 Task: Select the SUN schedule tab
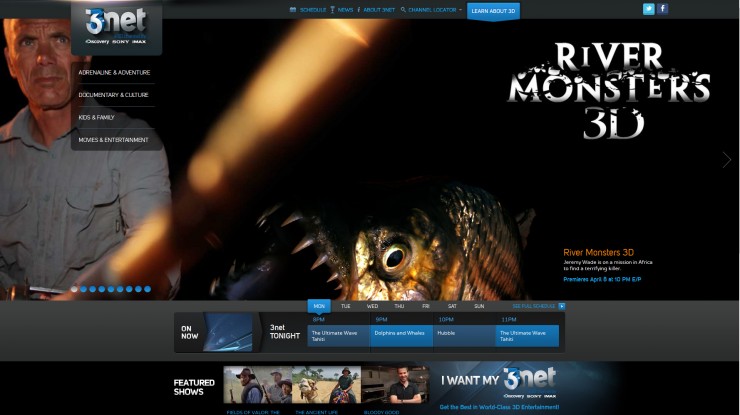pyautogui.click(x=479, y=306)
